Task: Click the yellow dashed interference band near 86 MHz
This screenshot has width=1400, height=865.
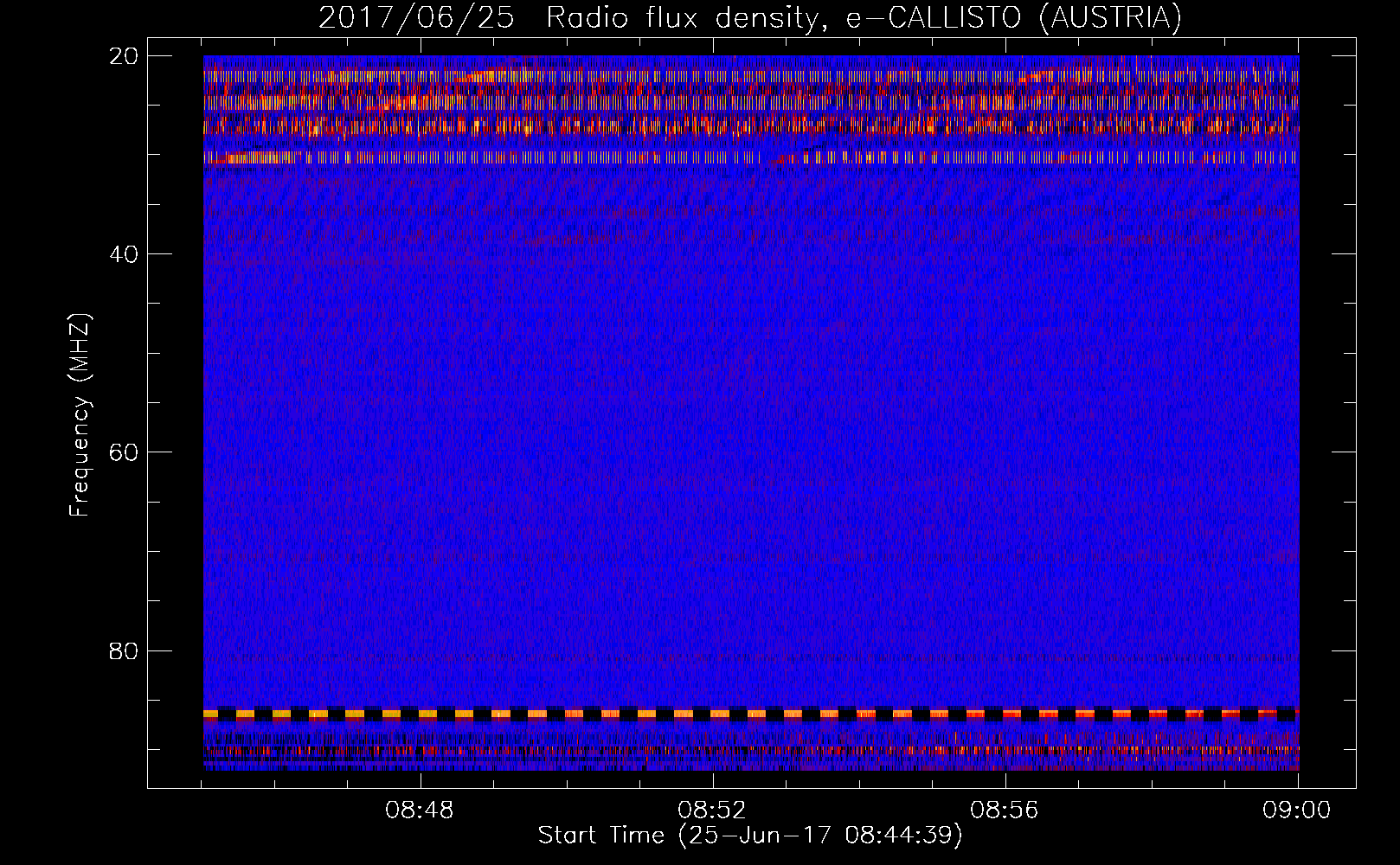Action: pos(751,714)
